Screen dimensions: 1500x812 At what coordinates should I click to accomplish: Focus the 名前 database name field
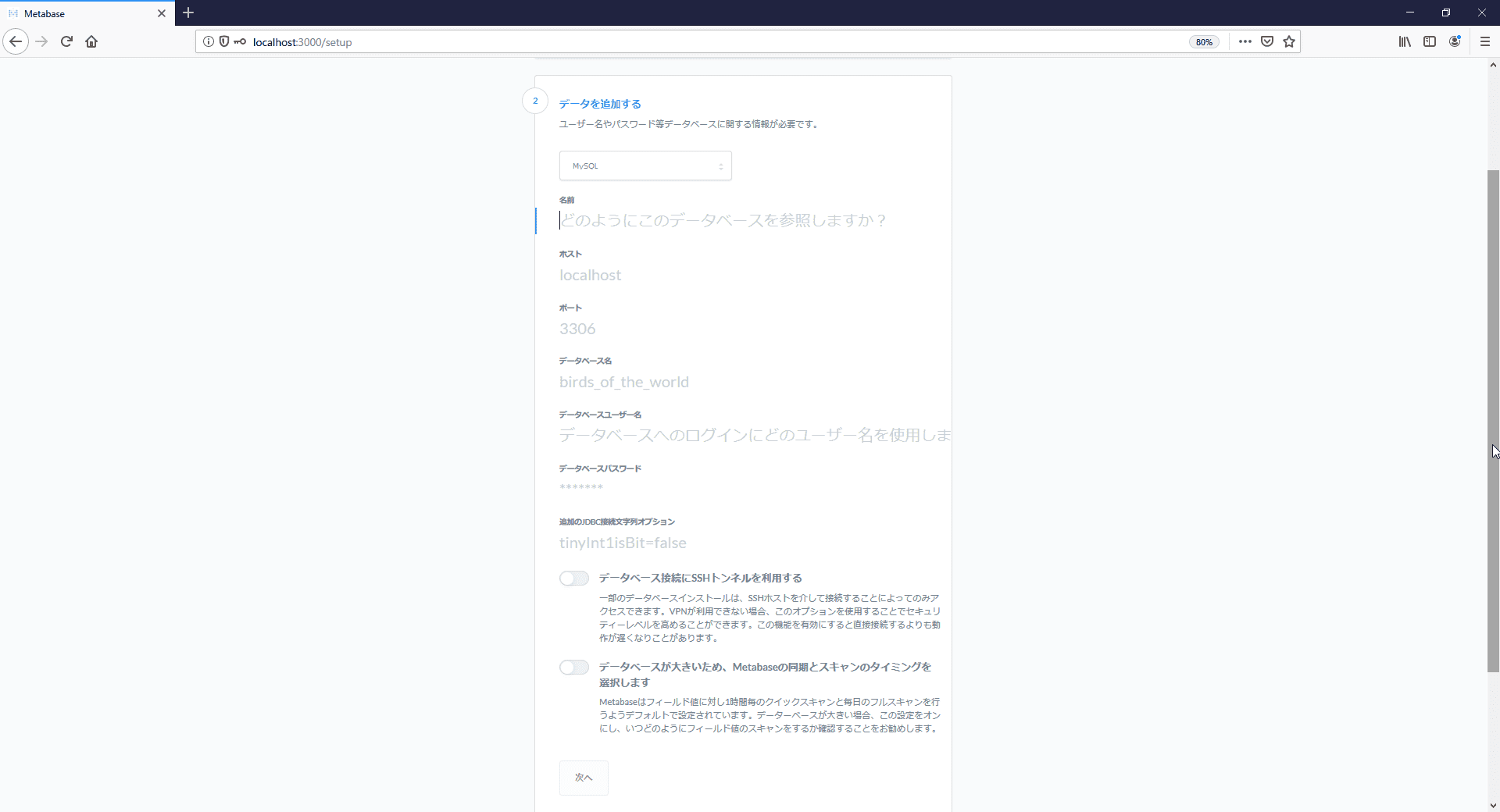tap(743, 220)
